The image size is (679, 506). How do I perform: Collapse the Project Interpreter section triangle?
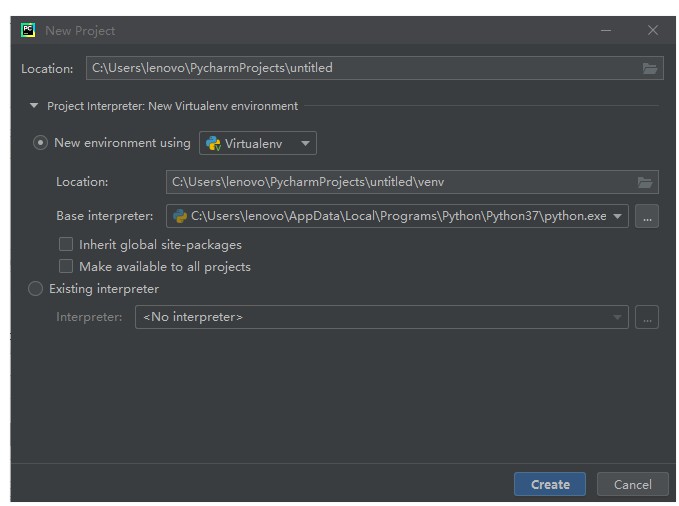point(34,105)
